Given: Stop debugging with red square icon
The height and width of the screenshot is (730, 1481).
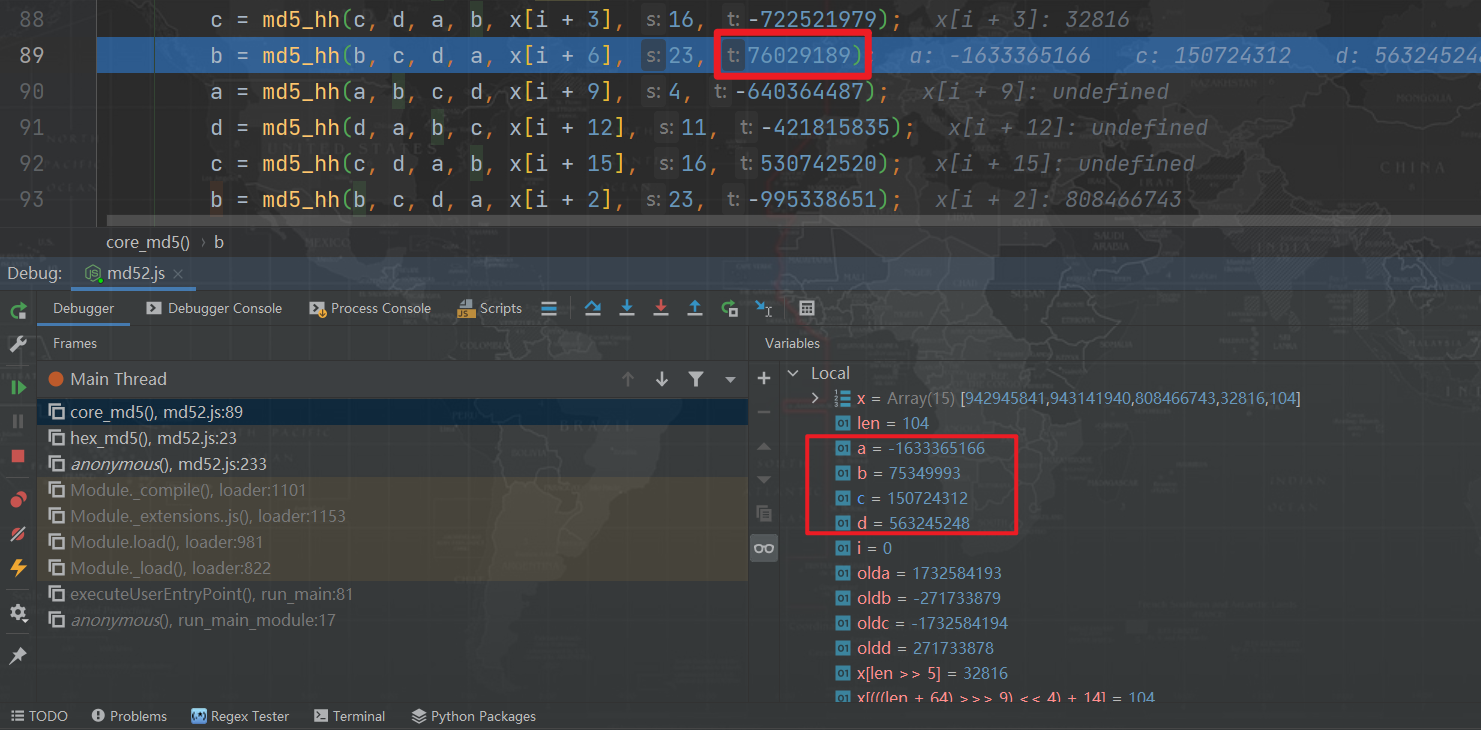Looking at the screenshot, I should click(x=18, y=456).
